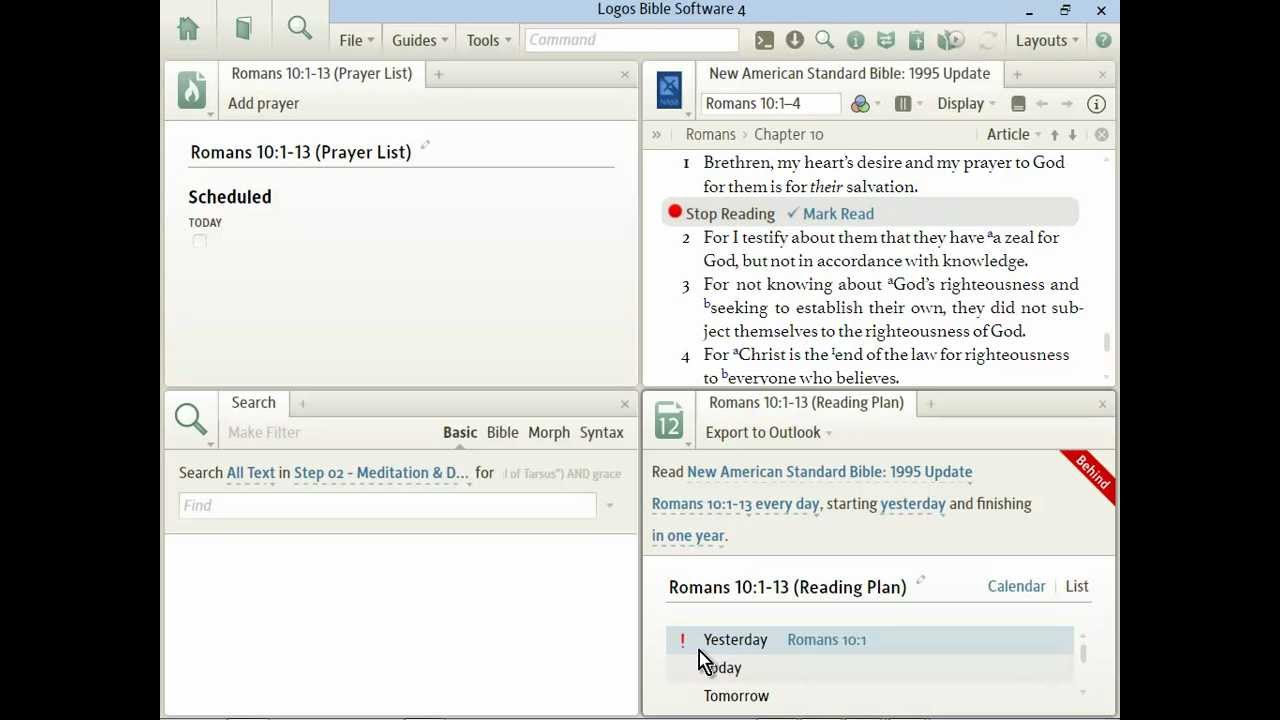Viewport: 1280px width, 720px height.
Task: Click the circled X locator bar icon
Action: [1101, 134]
